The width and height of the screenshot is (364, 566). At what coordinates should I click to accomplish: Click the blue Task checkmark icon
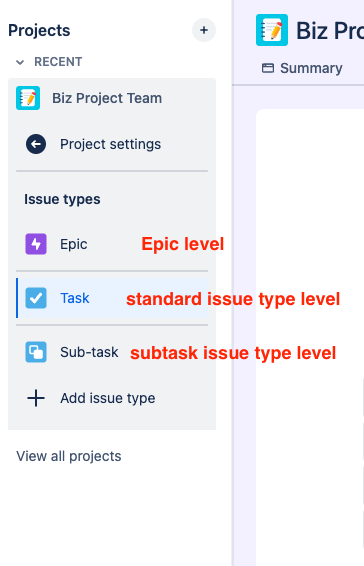click(x=36, y=298)
